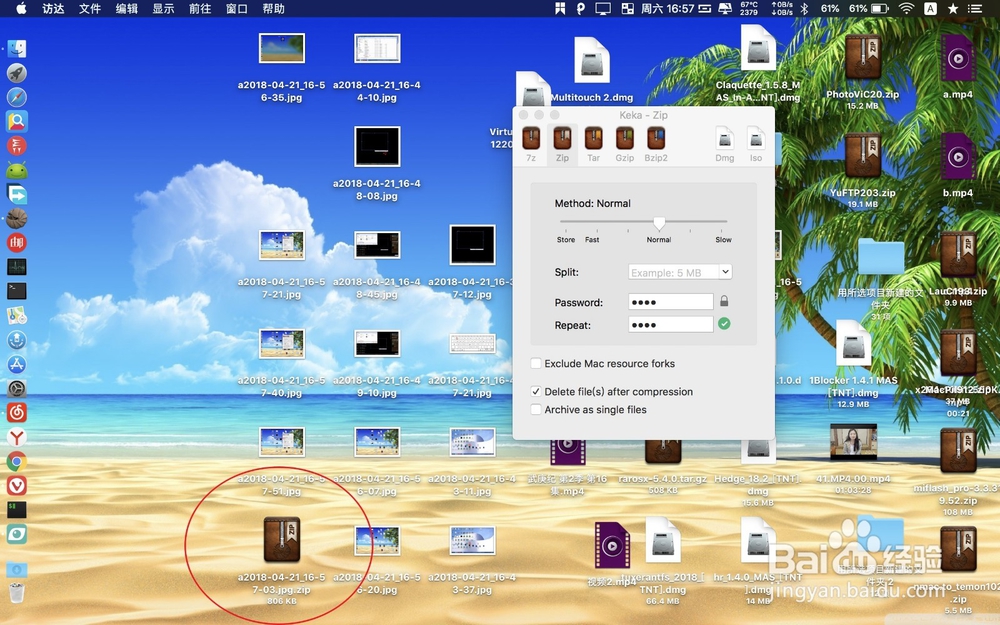Viewport: 1000px width, 625px height.
Task: Enable Archive as single files
Action: tap(536, 409)
